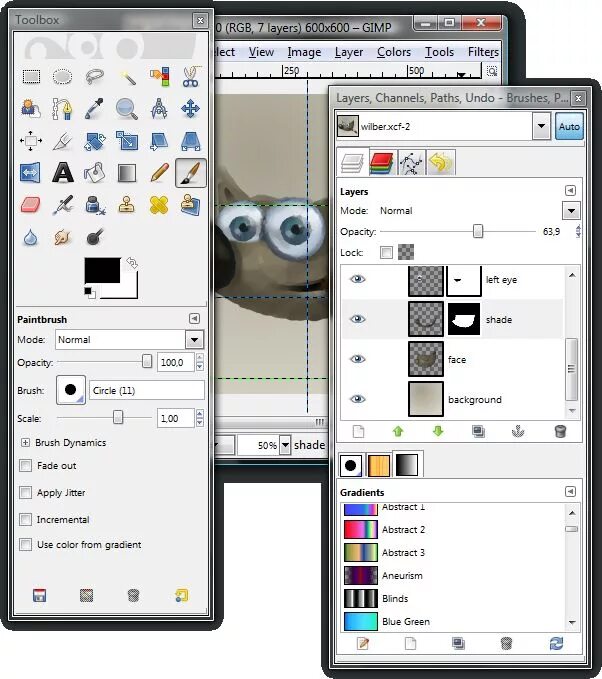Select the Ellipse Select tool
This screenshot has width=602, height=679.
click(x=63, y=77)
